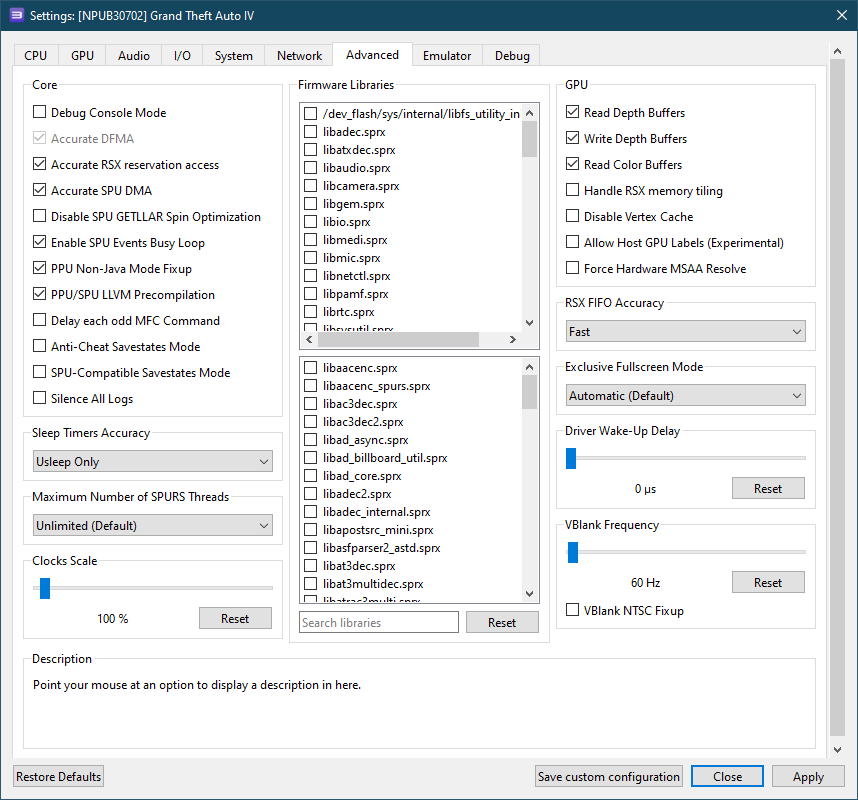Image resolution: width=858 pixels, height=800 pixels.
Task: Open the Audio tab
Action: click(x=134, y=56)
